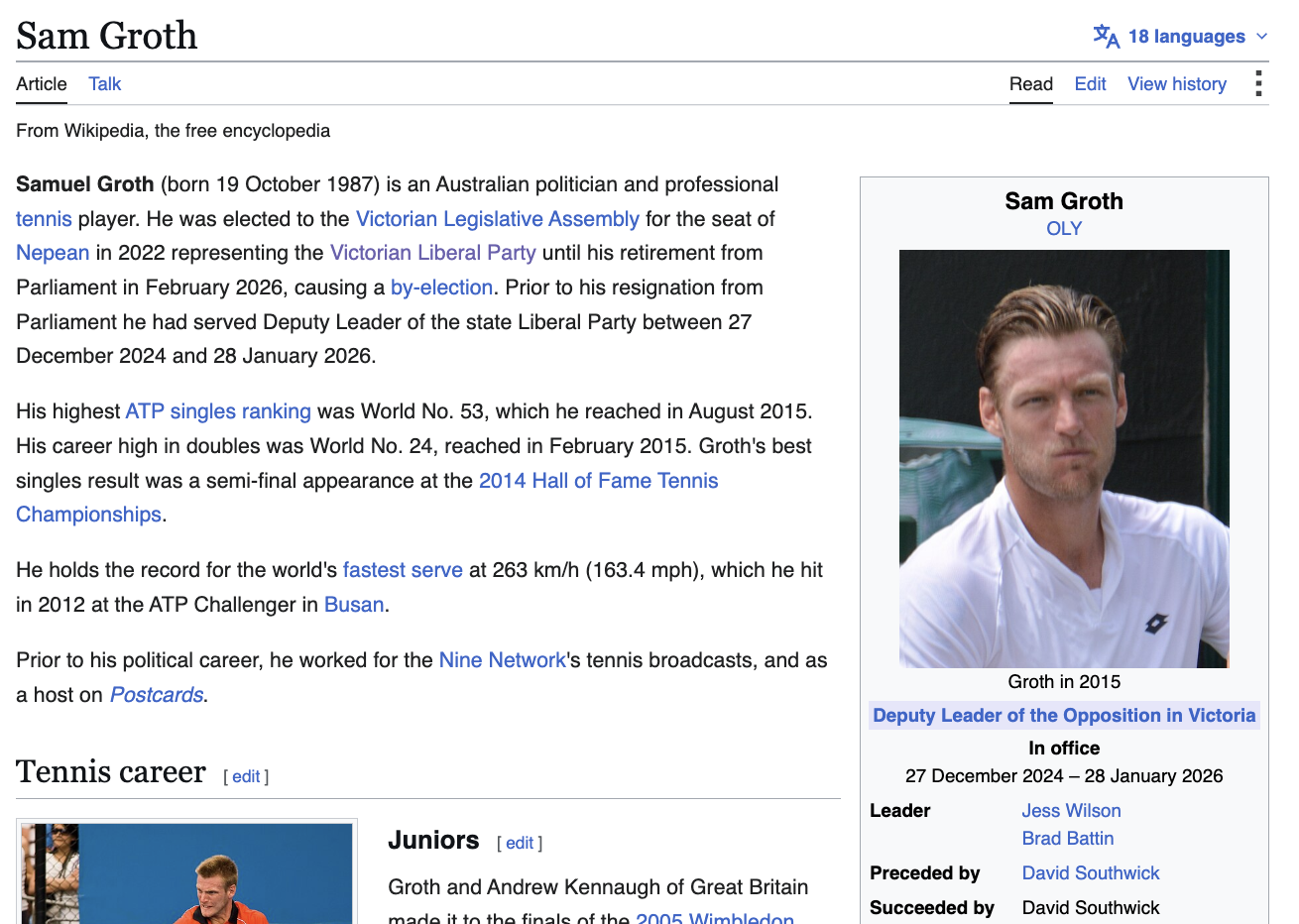1299x924 pixels.
Task: Click the by-election link
Action: (x=441, y=288)
